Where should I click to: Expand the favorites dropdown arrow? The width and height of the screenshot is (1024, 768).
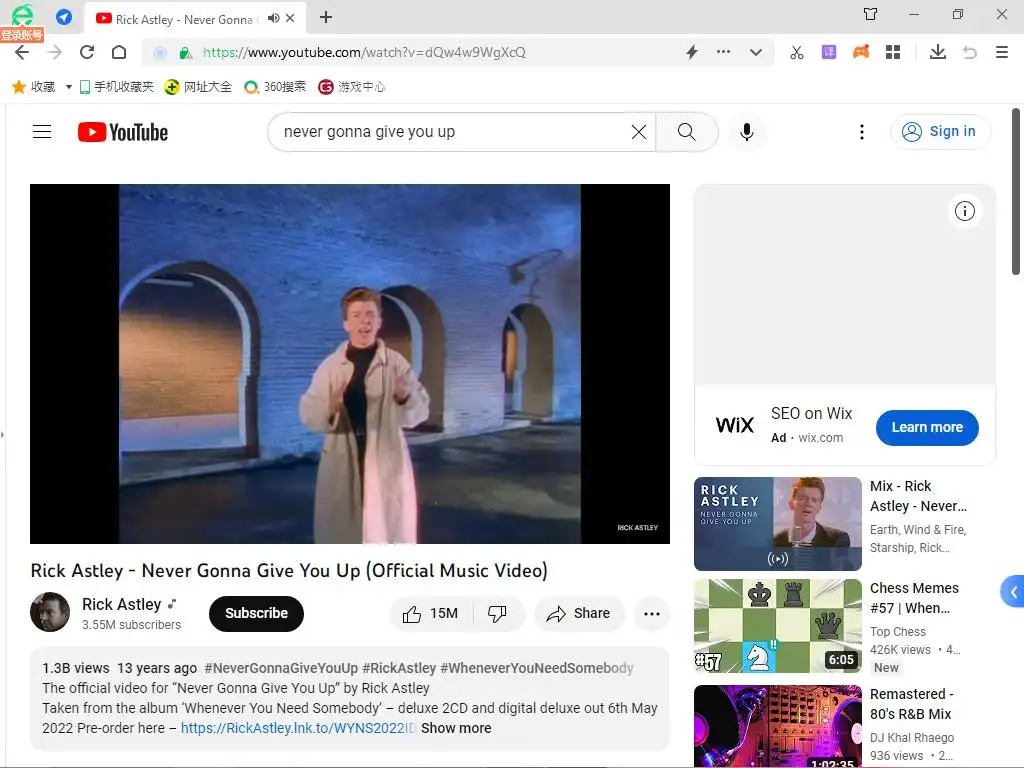(x=69, y=87)
